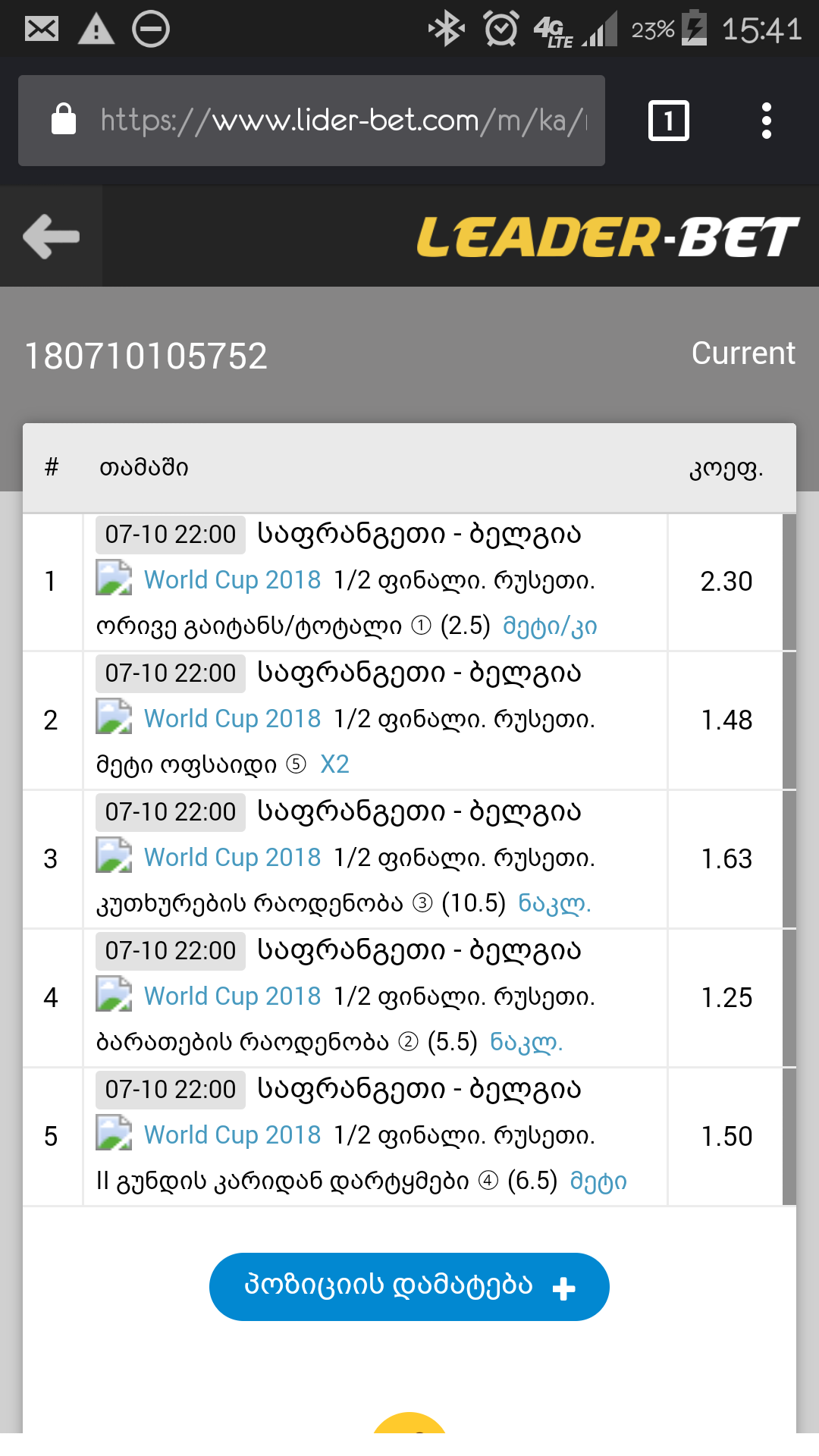Select the მეტი/კი bet selection in row 1
This screenshot has height=1456, width=819.
(550, 626)
